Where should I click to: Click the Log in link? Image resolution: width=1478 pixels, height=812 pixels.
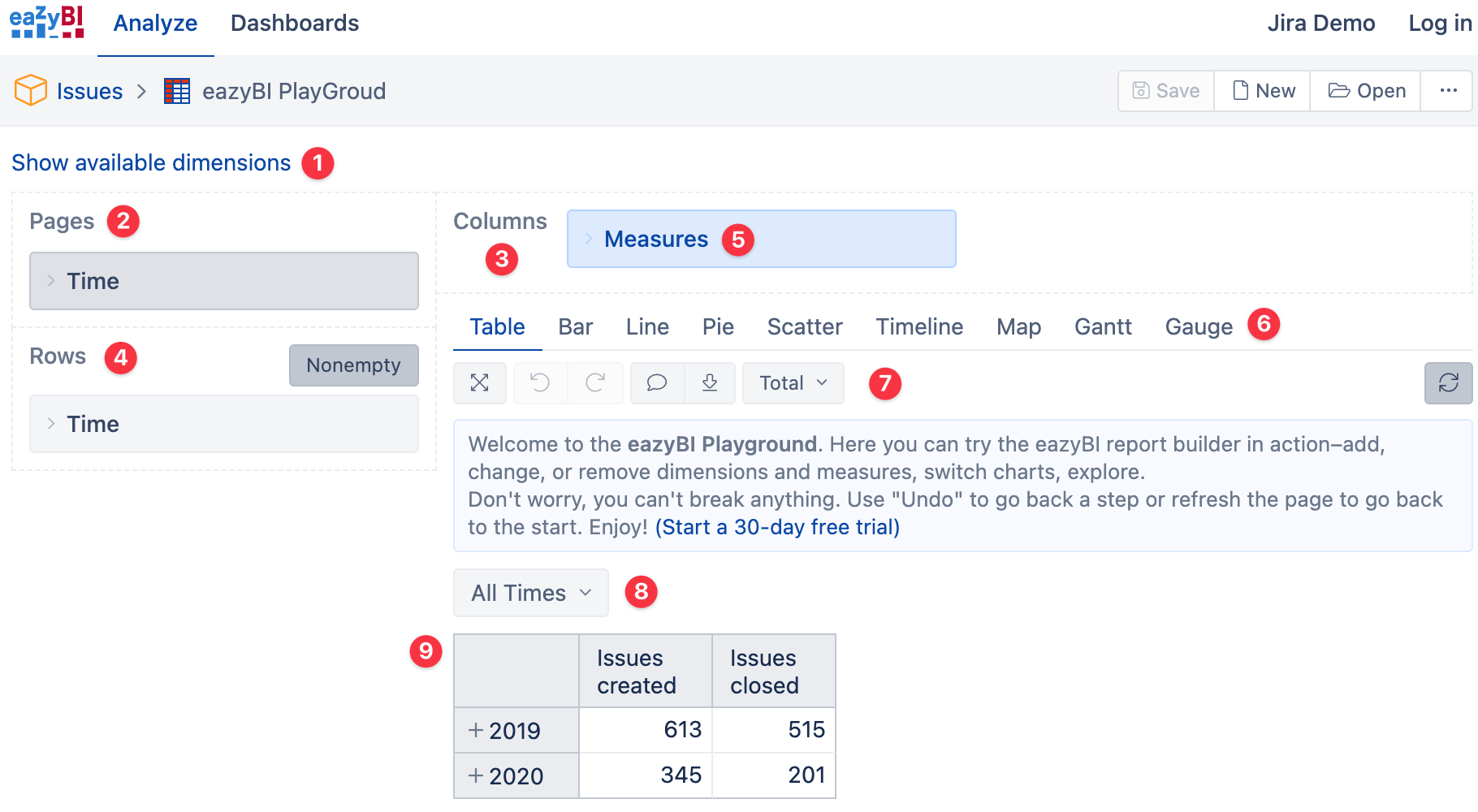pyautogui.click(x=1441, y=24)
